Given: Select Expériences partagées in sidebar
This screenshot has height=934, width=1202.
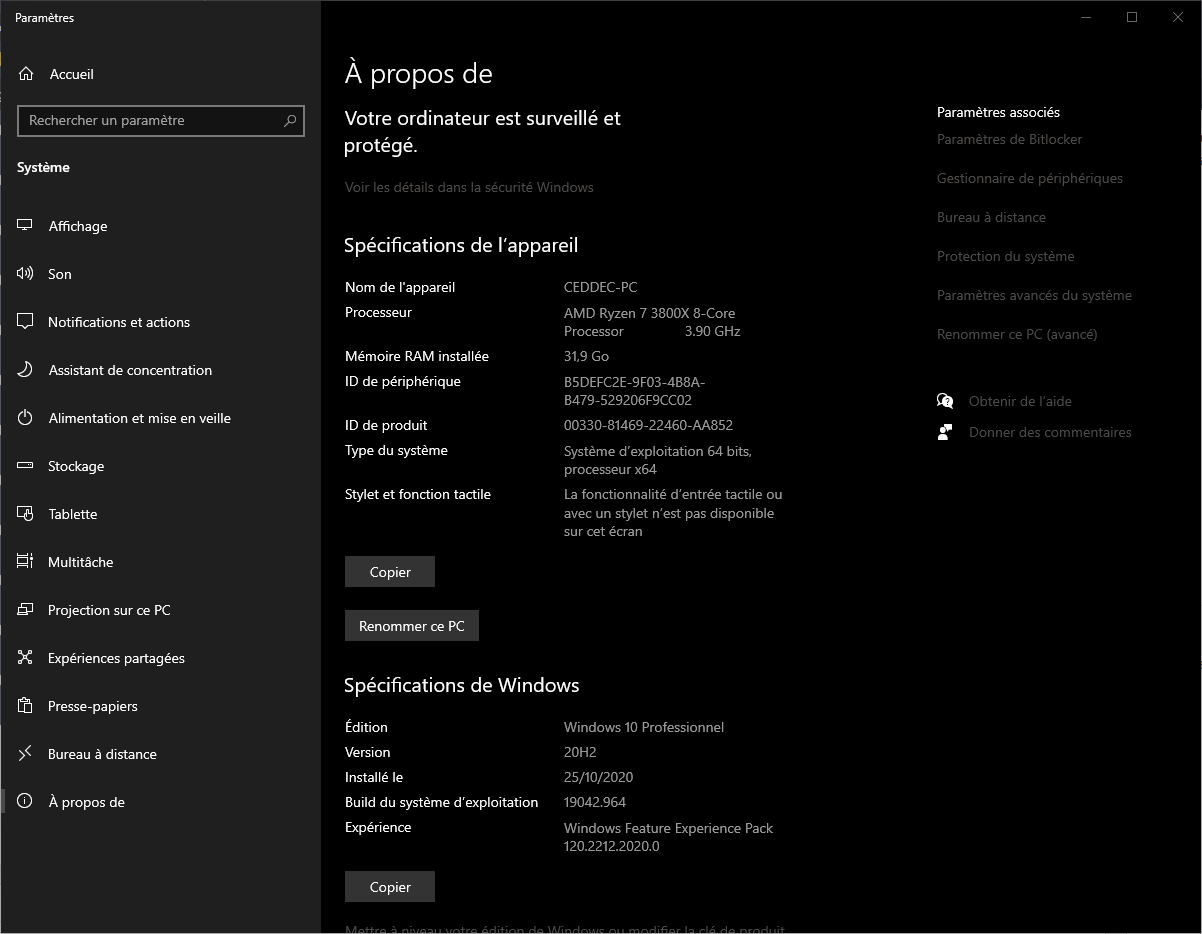Looking at the screenshot, I should pos(116,658).
